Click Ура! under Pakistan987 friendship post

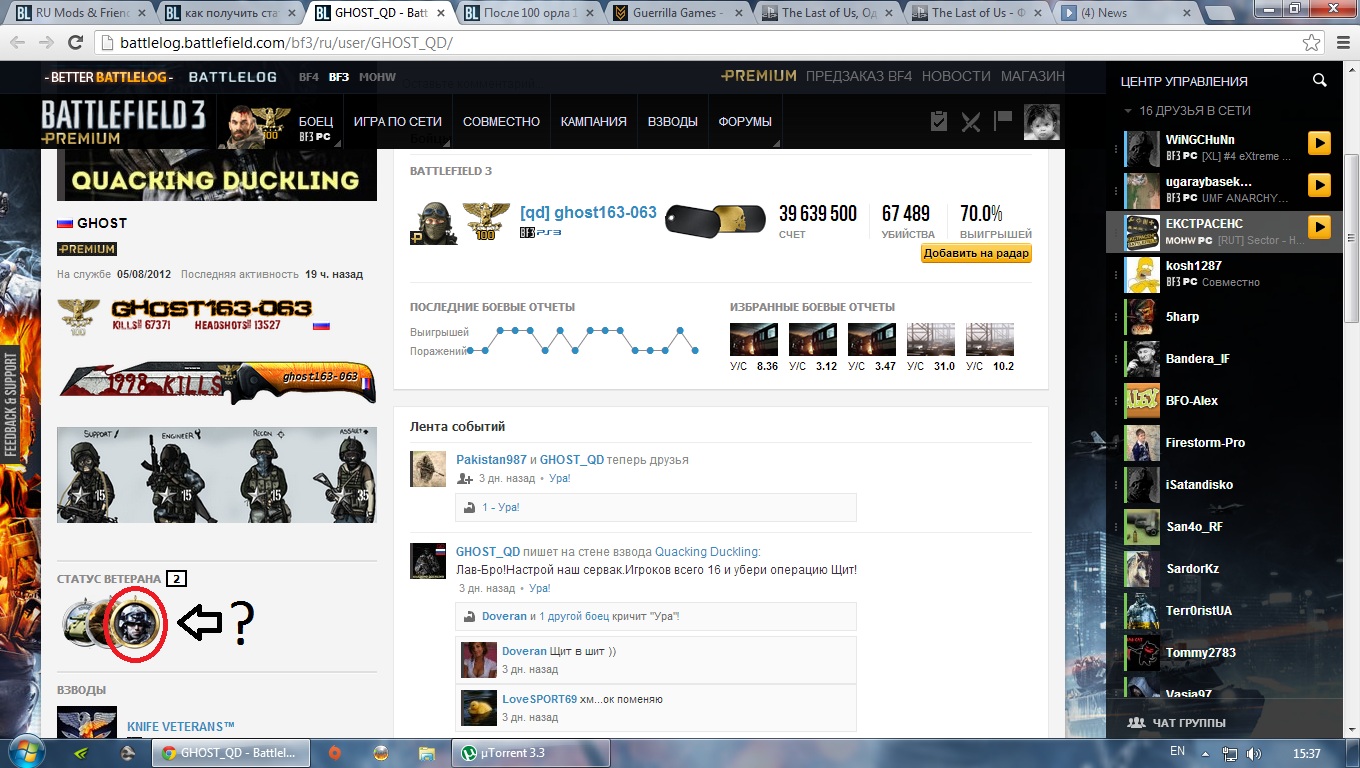click(x=560, y=479)
